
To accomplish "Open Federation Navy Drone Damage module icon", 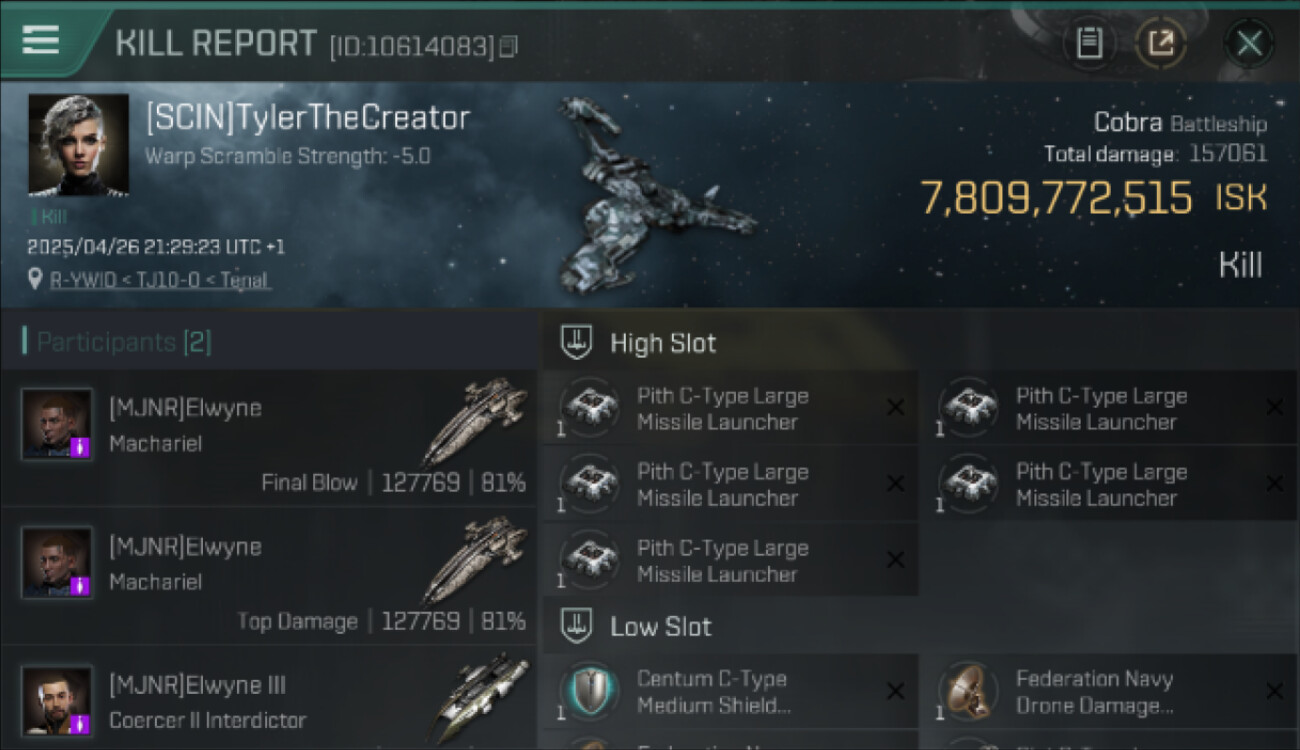I will (968, 691).
